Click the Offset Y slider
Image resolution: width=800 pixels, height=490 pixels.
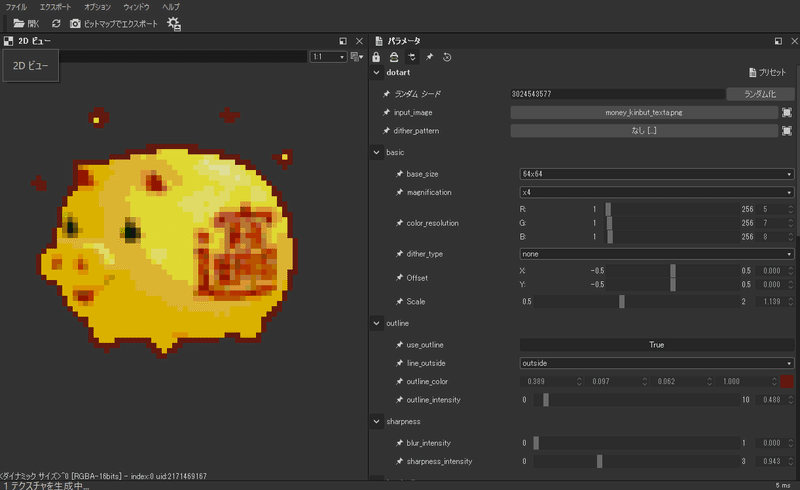[672, 284]
